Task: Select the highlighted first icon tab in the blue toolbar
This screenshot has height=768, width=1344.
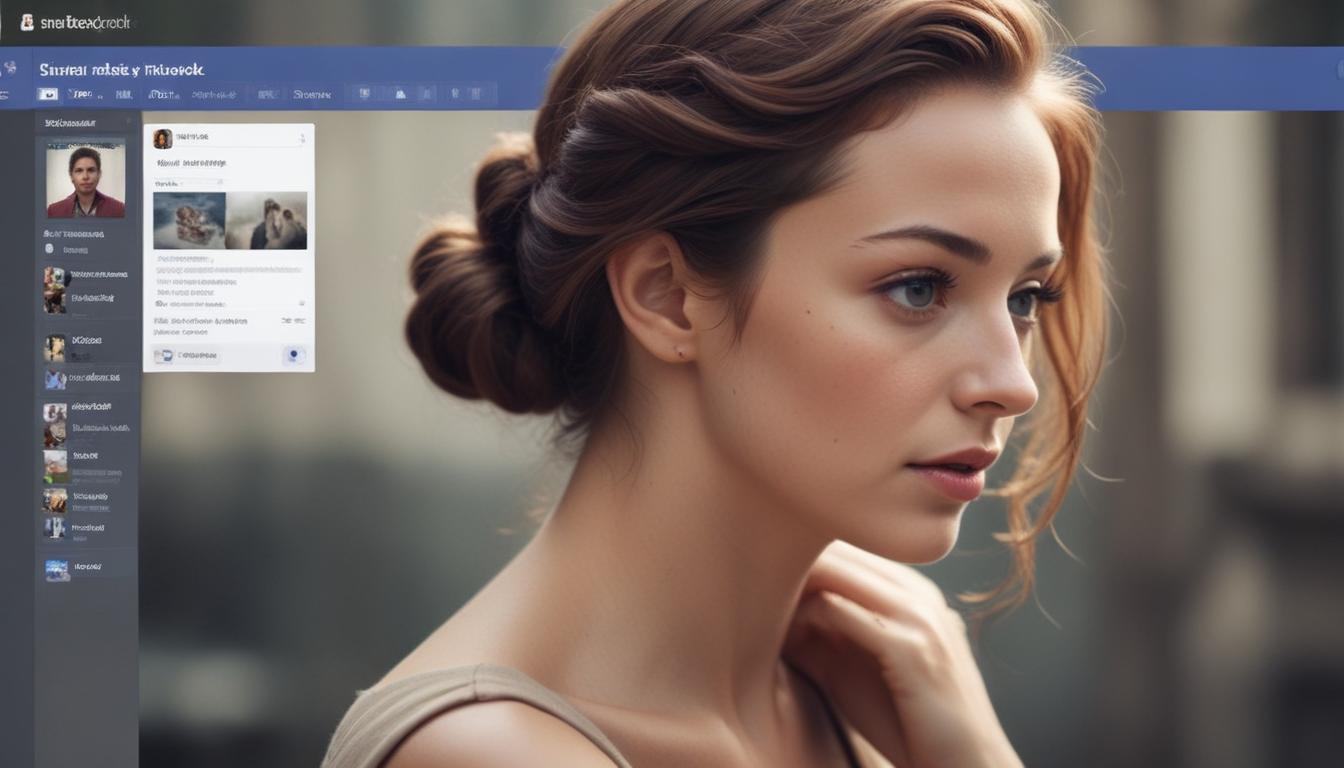Action: [47, 94]
